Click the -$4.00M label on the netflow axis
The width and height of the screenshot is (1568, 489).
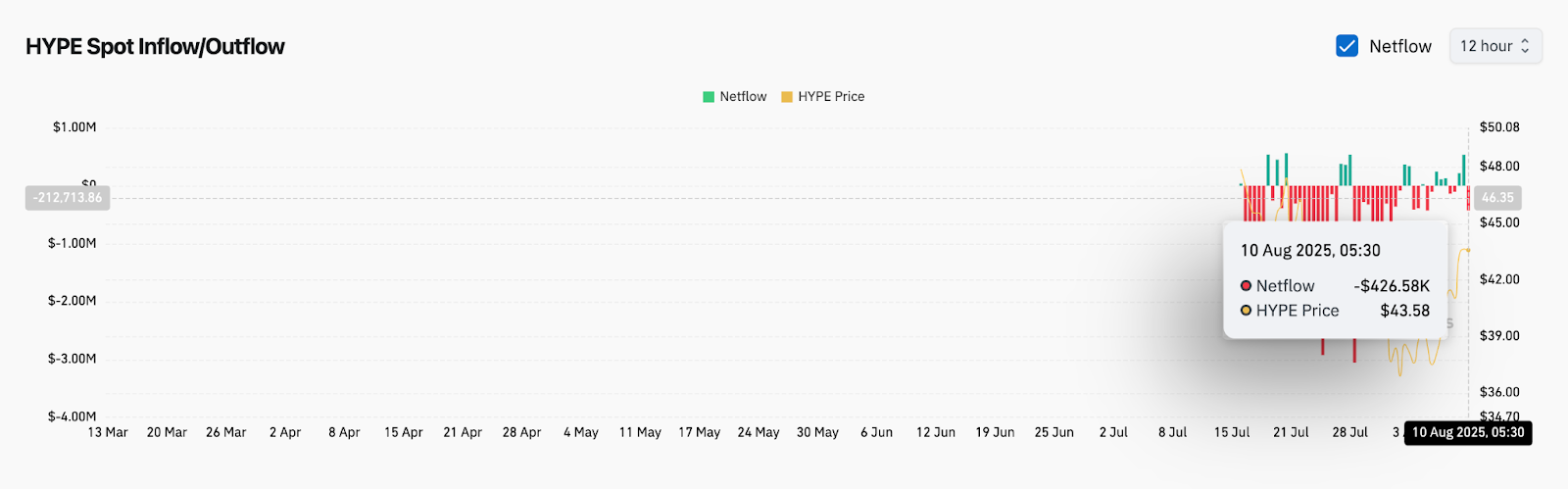pyautogui.click(x=73, y=416)
